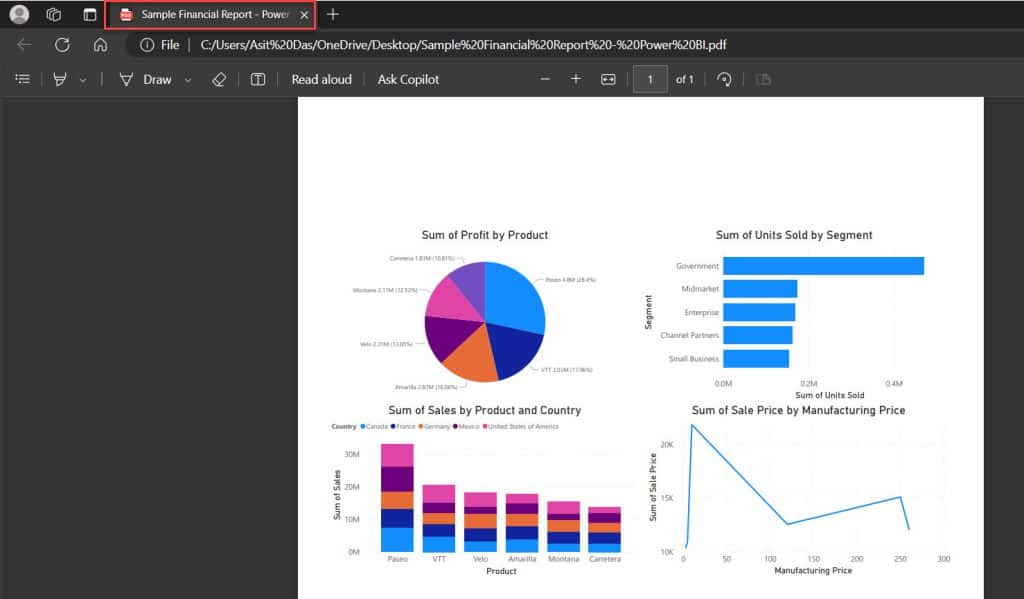
Task: Toggle Fit to width icon
Action: click(608, 79)
